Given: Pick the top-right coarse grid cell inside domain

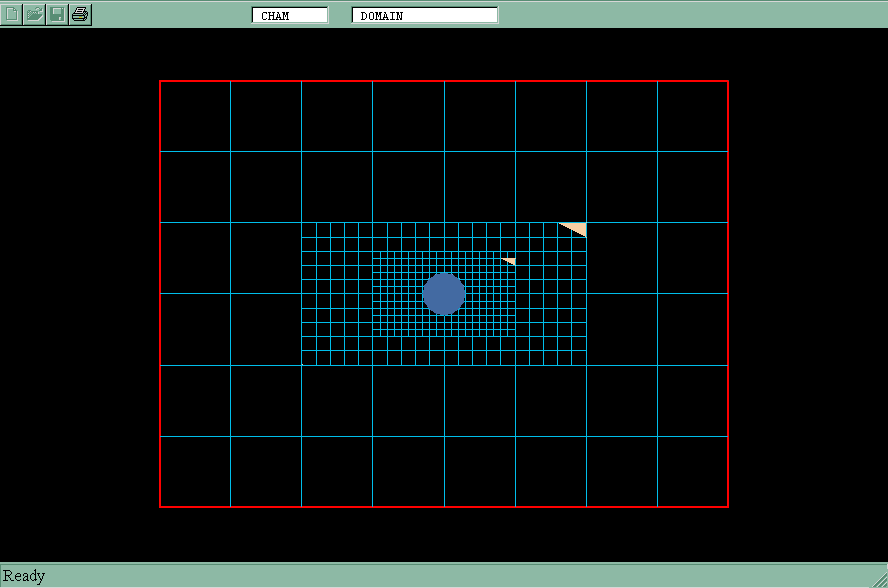Looking at the screenshot, I should pos(692,116).
